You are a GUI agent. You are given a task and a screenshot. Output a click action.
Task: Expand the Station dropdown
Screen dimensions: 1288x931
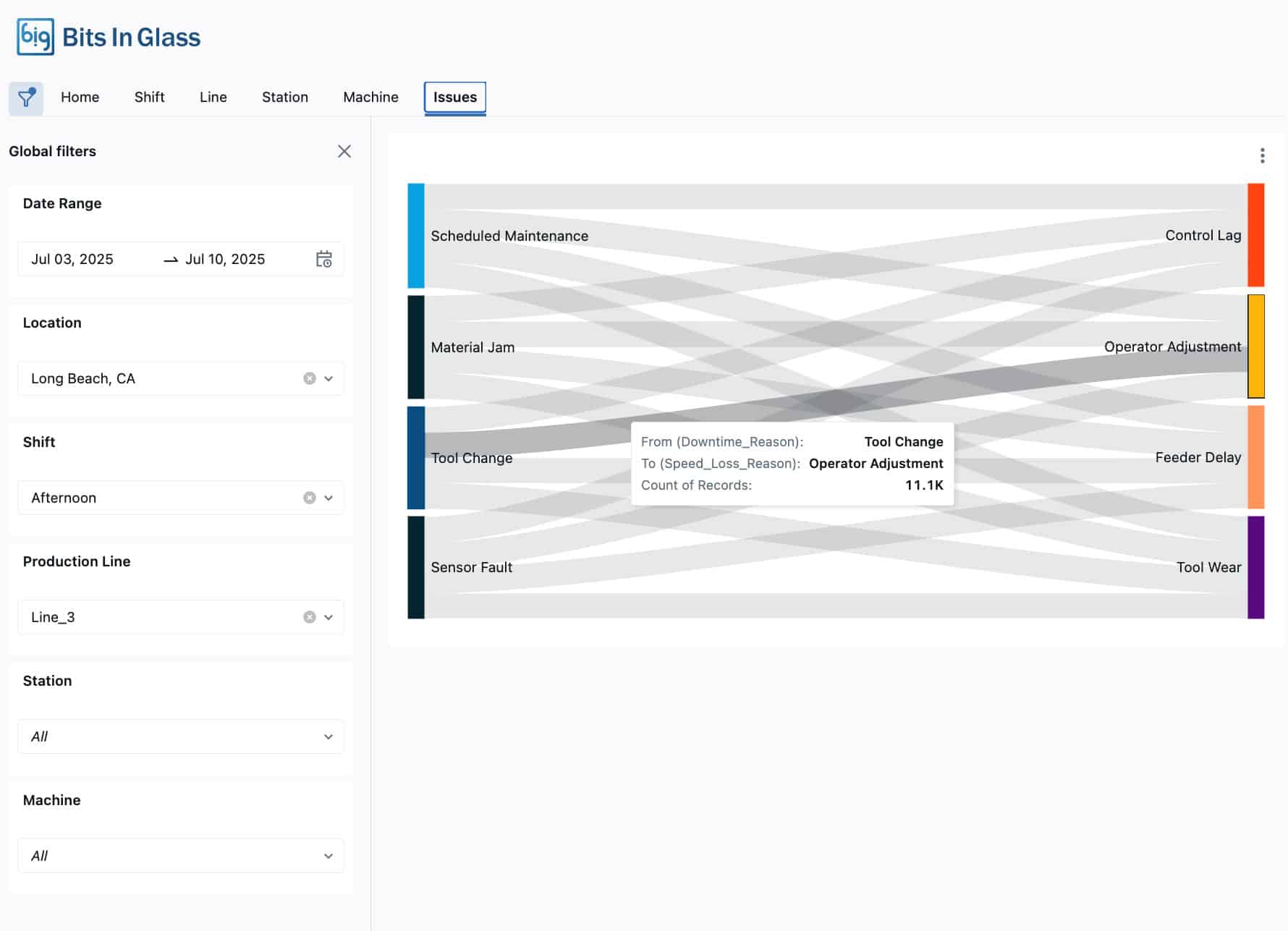(329, 736)
